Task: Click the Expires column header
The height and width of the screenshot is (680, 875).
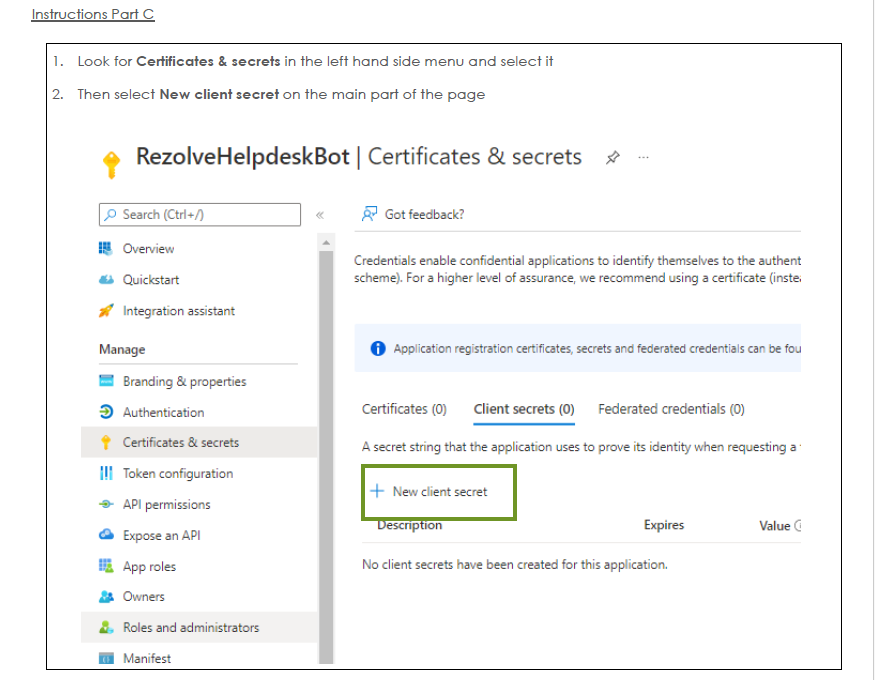Action: [x=664, y=525]
